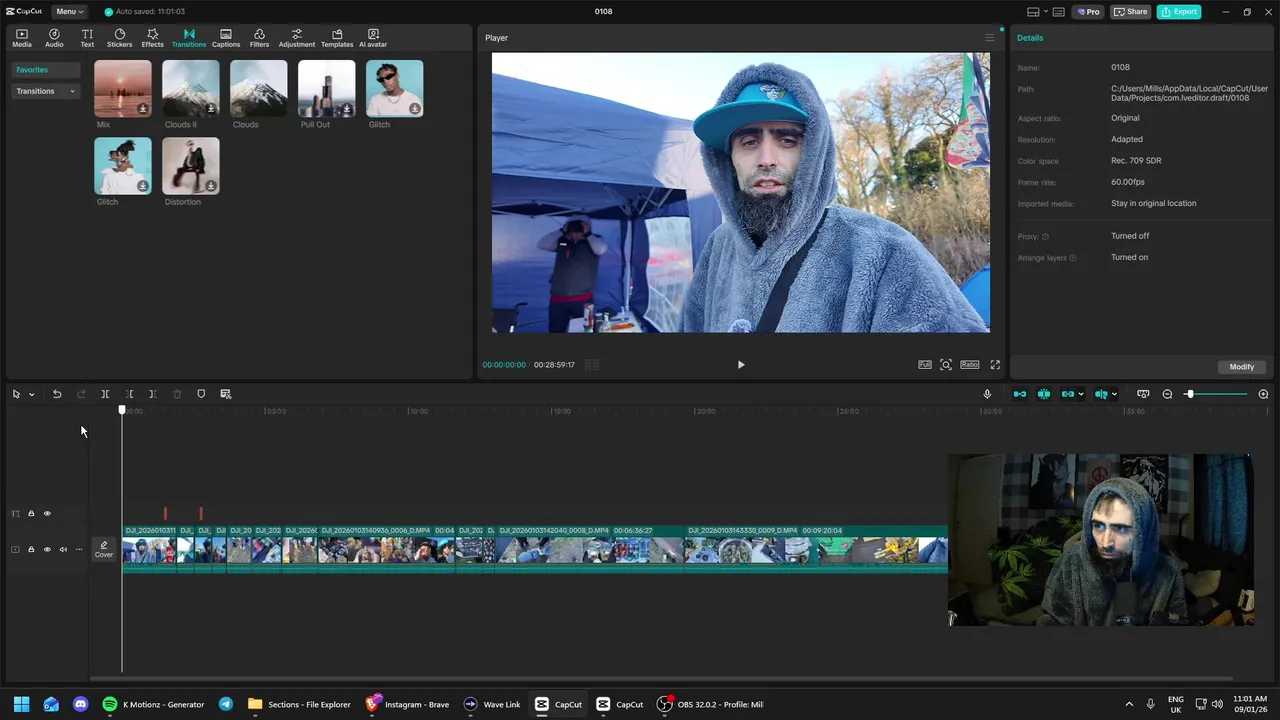Select the Pull Out transition thumbnail
The width and height of the screenshot is (1280, 720).
click(327, 89)
